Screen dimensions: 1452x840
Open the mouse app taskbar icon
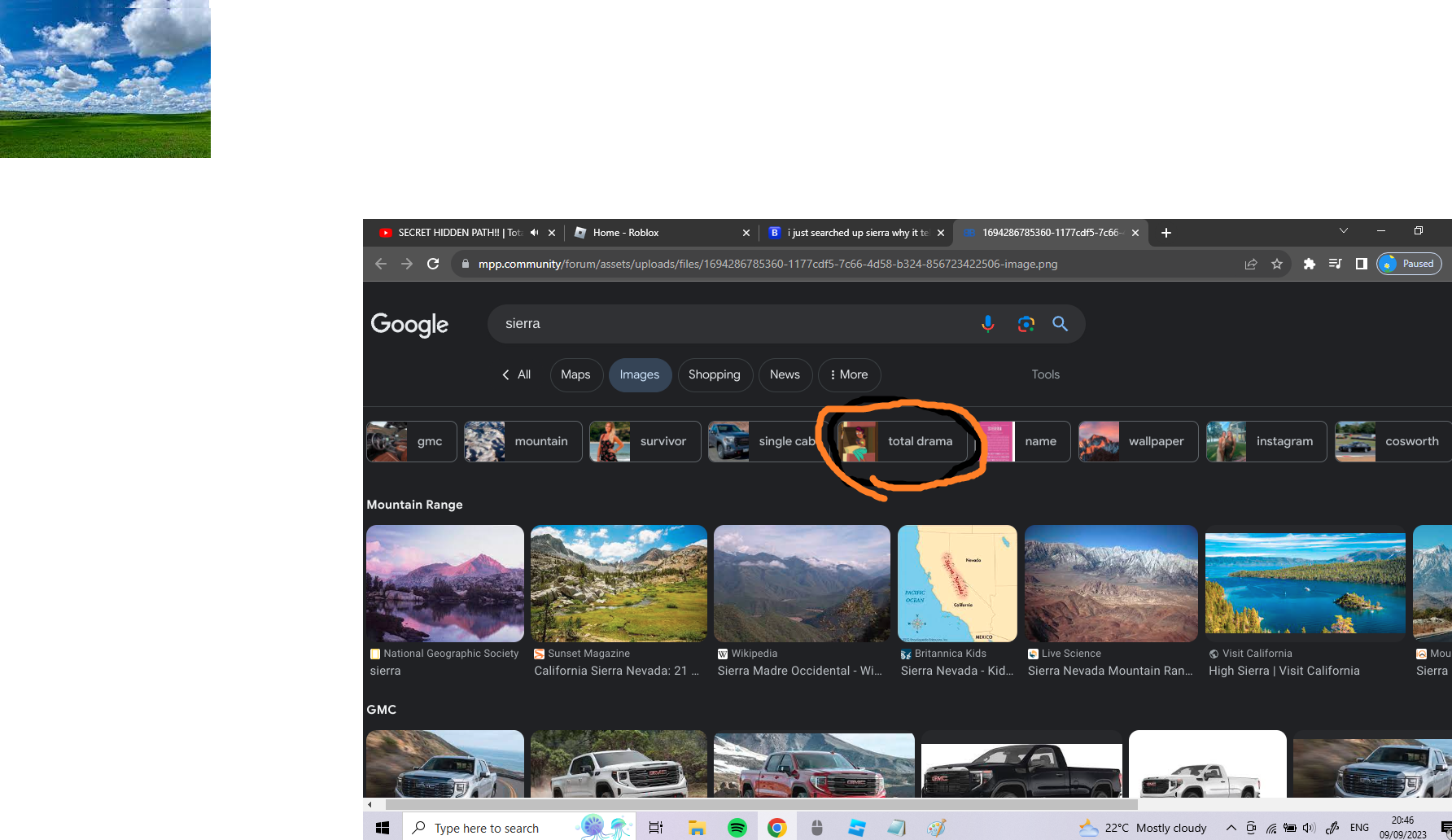pos(817,828)
